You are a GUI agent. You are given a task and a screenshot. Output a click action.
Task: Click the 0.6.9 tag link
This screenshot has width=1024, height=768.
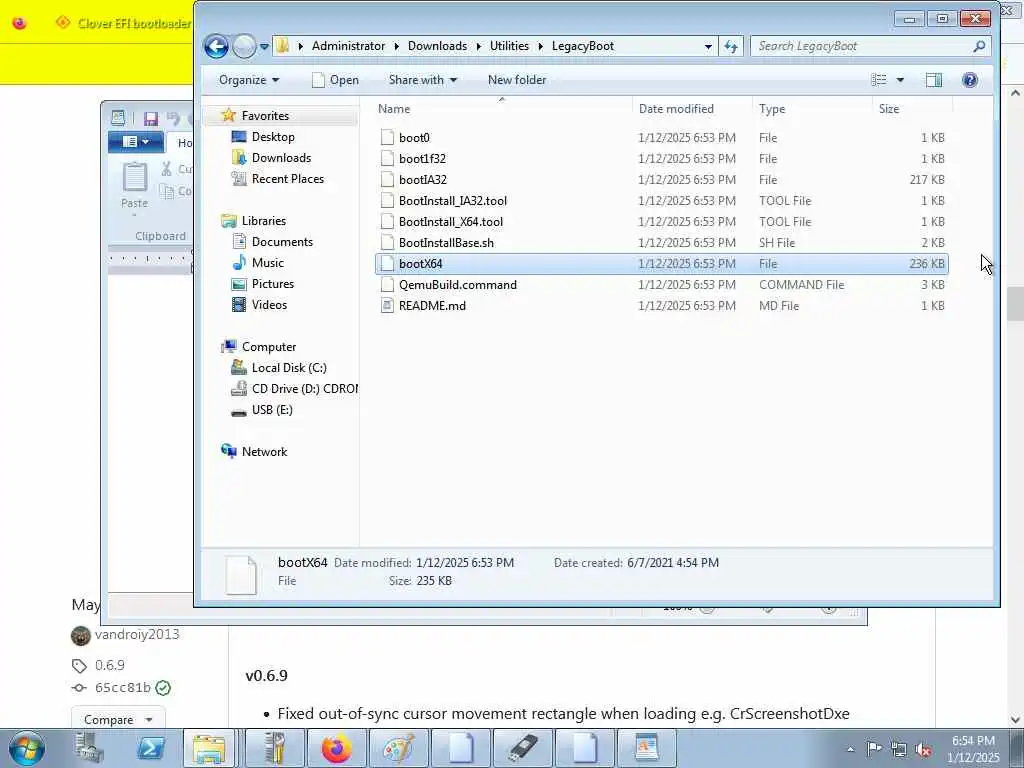click(x=110, y=665)
